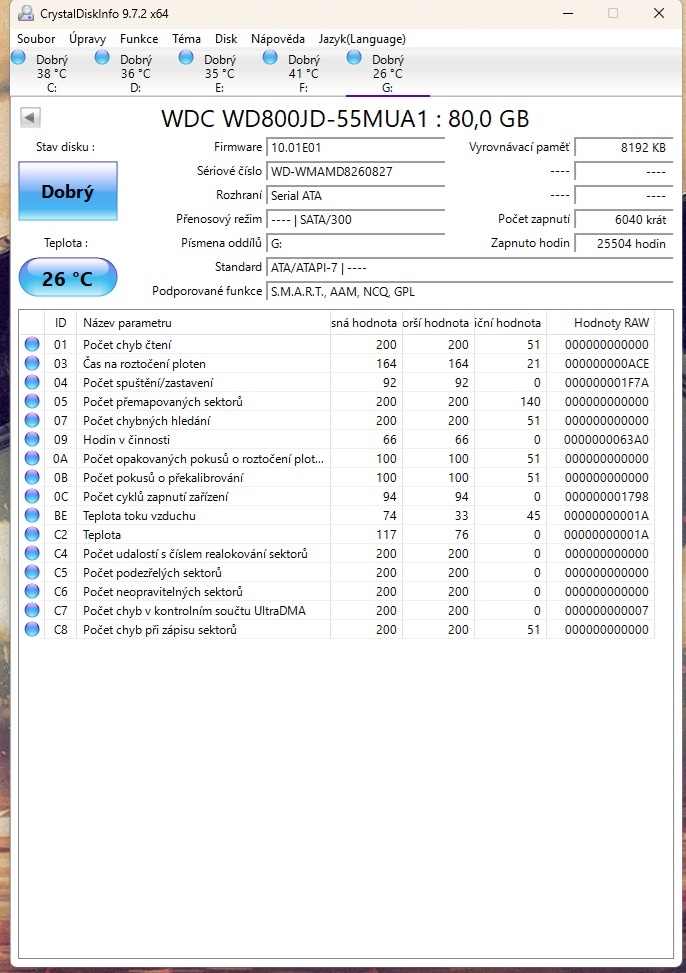Open the Disk menu
Screen dimensions: 686x973
(x=226, y=38)
